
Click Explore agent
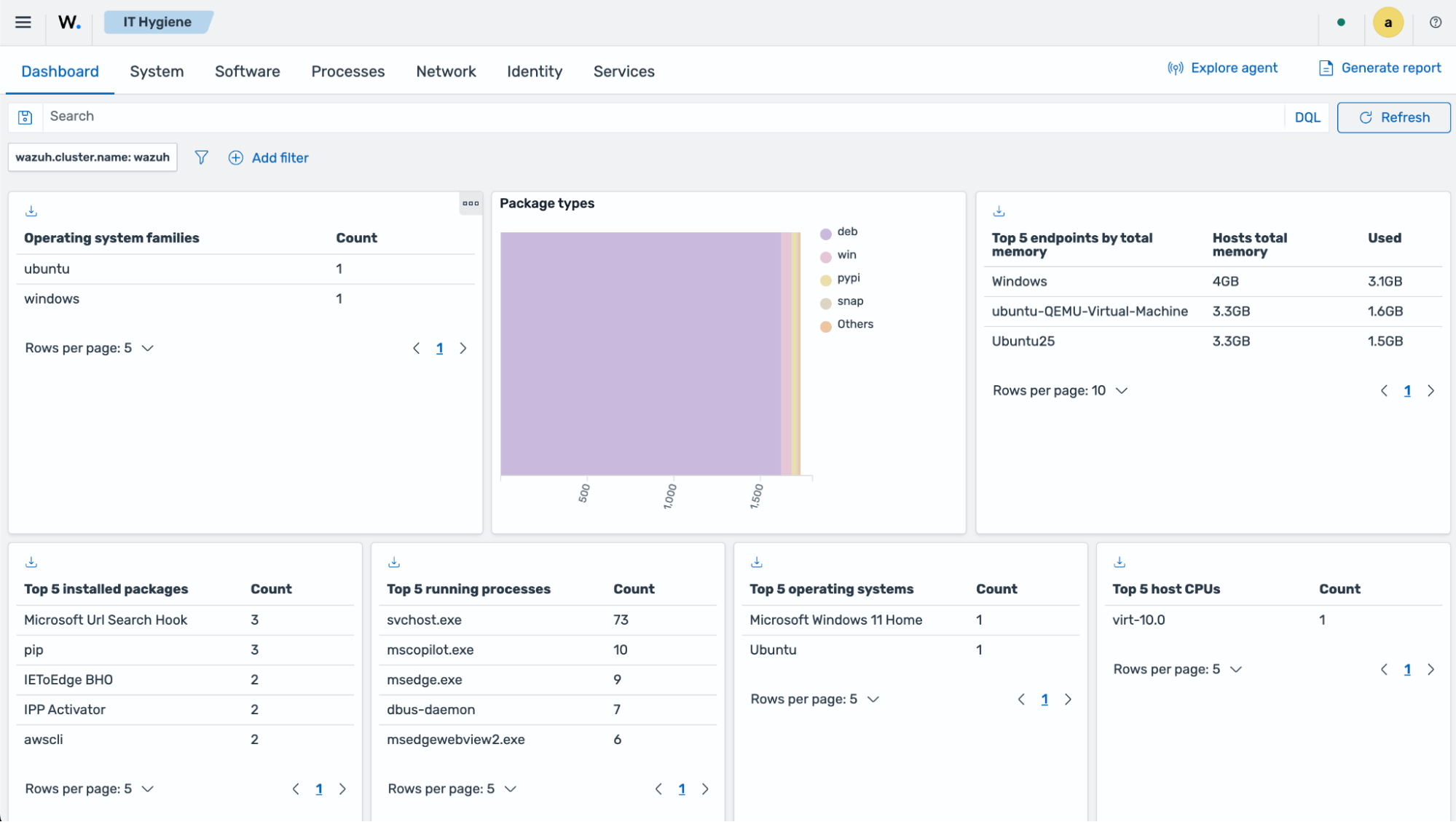[x=1222, y=68]
